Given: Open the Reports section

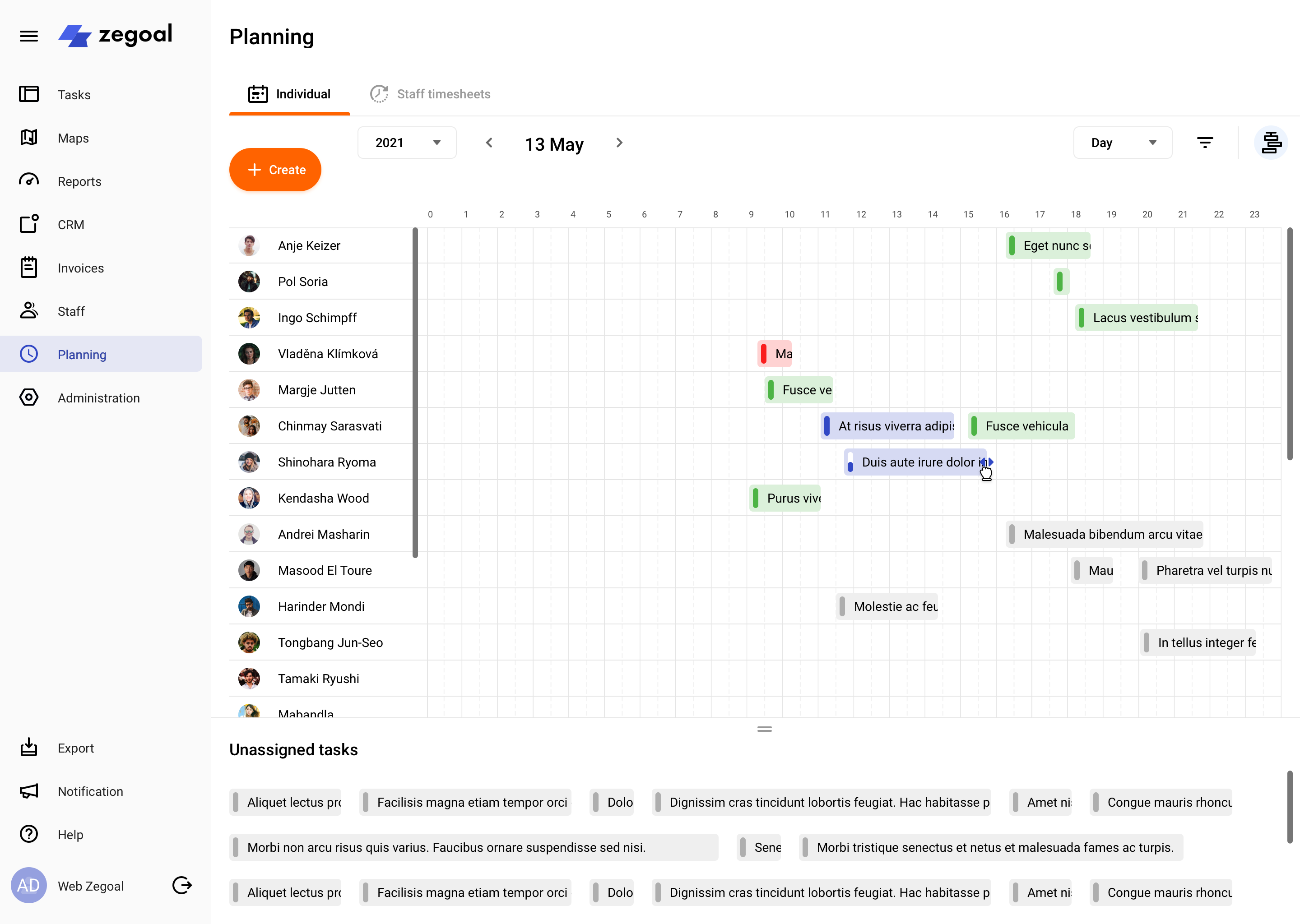Looking at the screenshot, I should pyautogui.click(x=79, y=181).
